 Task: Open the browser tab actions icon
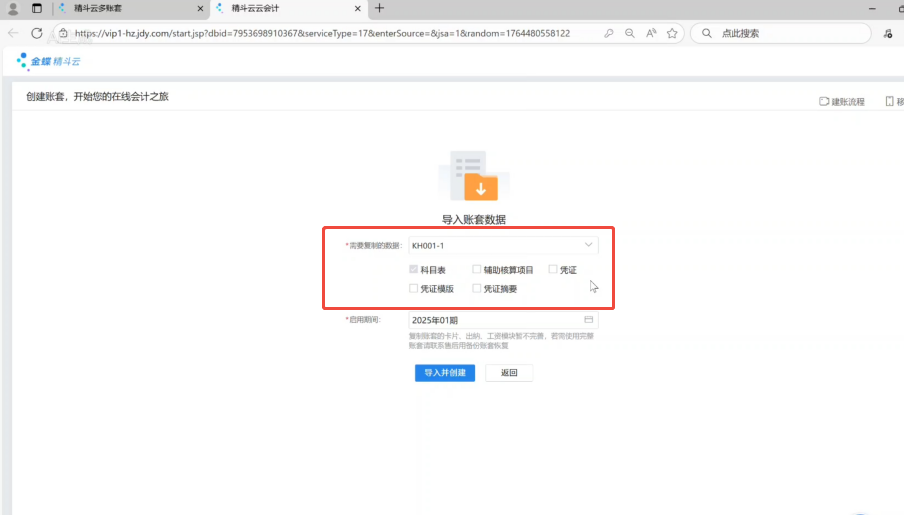click(37, 8)
